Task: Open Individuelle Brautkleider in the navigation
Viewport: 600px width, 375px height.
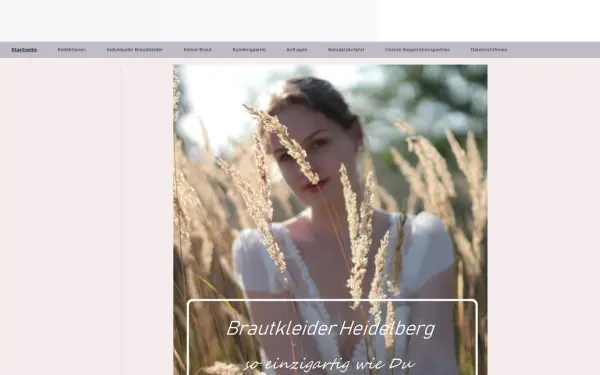Action: (135, 50)
